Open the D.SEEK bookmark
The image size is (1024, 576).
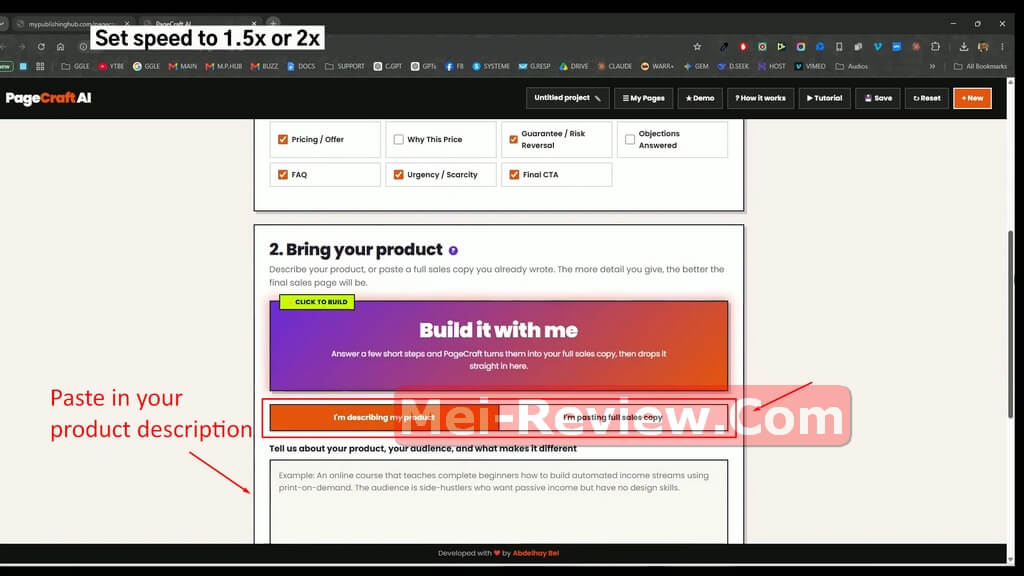point(733,66)
